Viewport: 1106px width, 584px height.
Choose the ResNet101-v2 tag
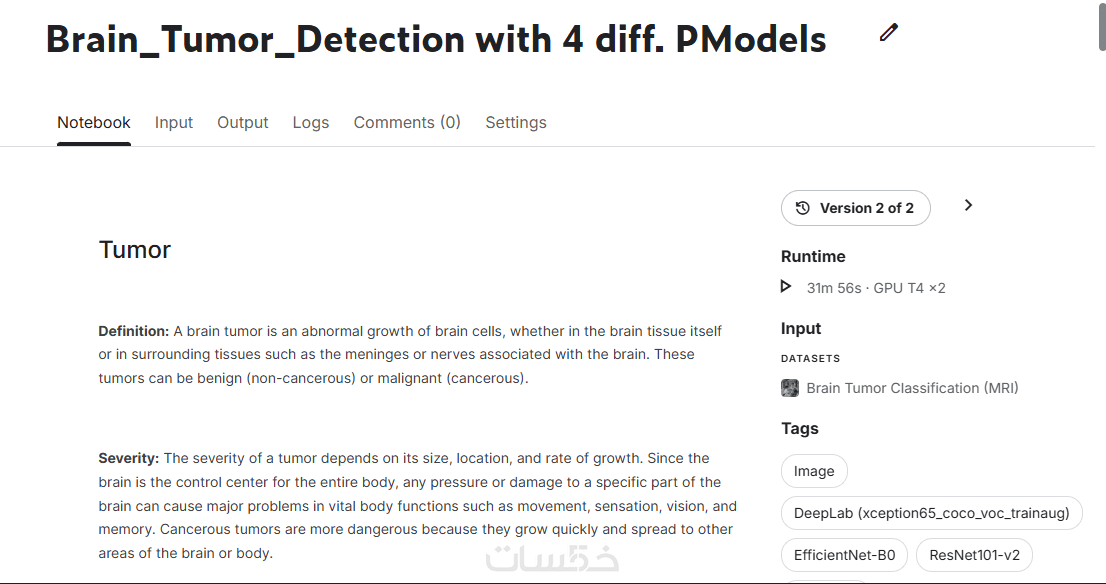click(x=975, y=555)
